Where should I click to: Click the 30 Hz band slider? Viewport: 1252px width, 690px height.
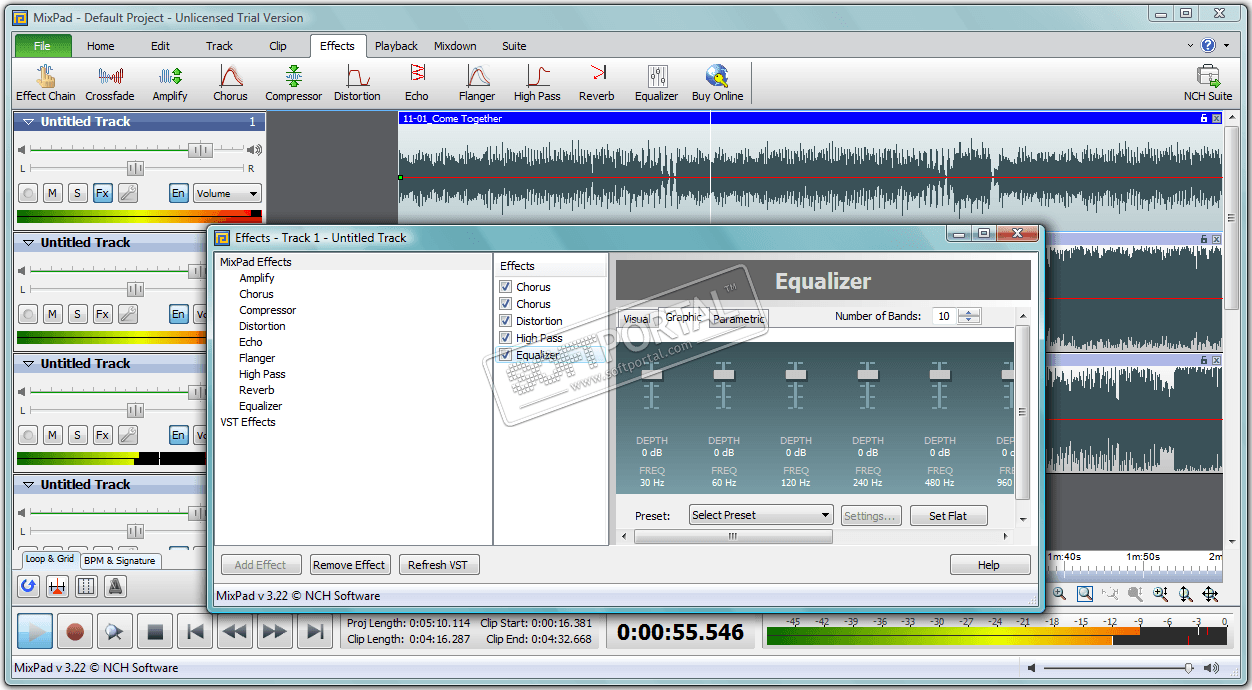click(652, 375)
